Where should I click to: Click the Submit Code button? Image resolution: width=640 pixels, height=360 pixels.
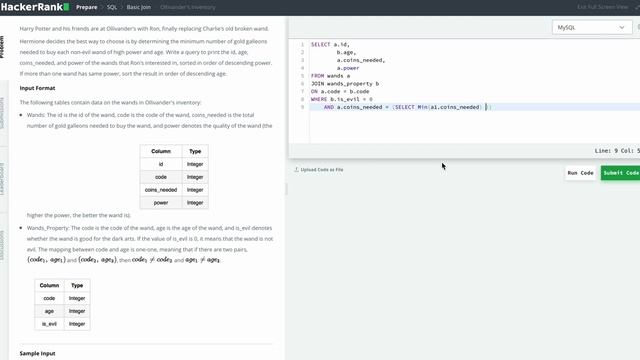click(x=620, y=173)
